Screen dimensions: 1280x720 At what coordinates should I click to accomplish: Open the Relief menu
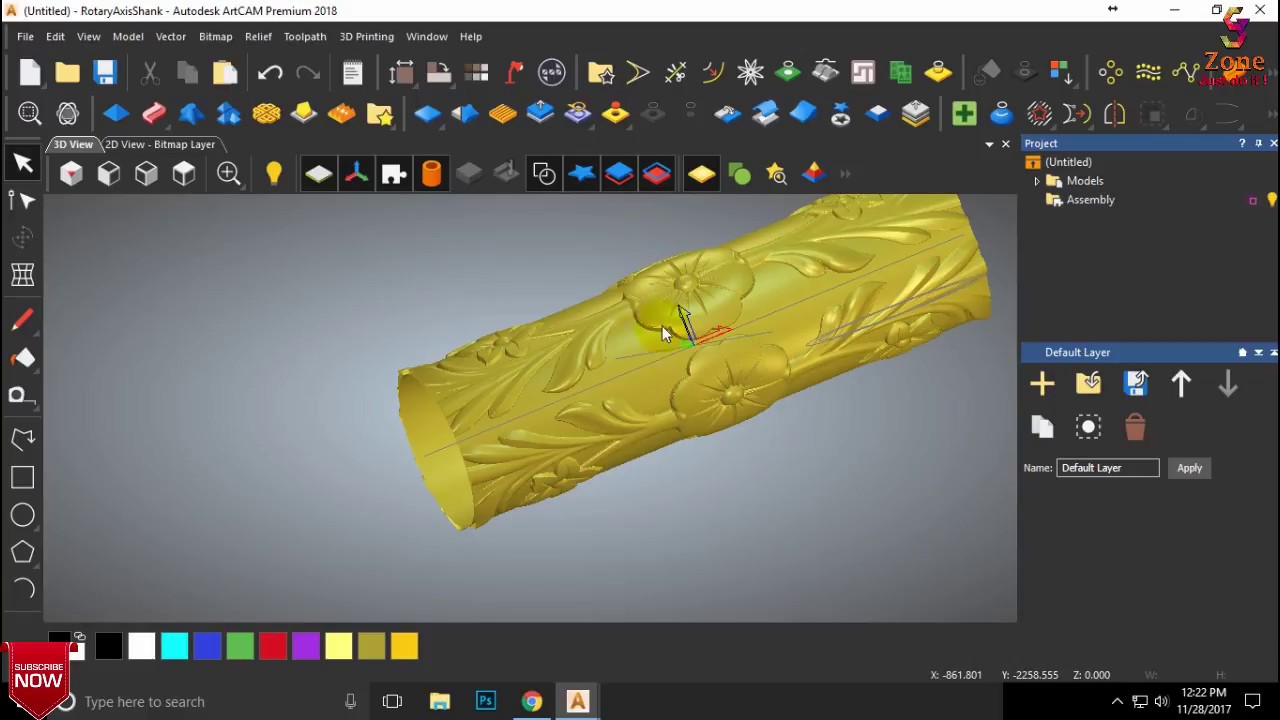(x=258, y=36)
